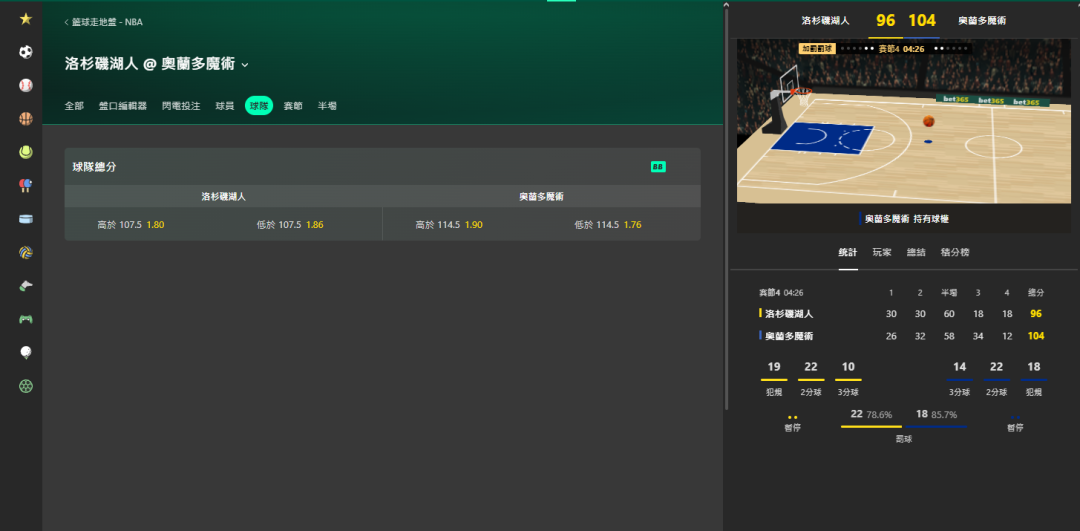Select volleyball sport icon
The image size is (1080, 531).
pyautogui.click(x=25, y=253)
